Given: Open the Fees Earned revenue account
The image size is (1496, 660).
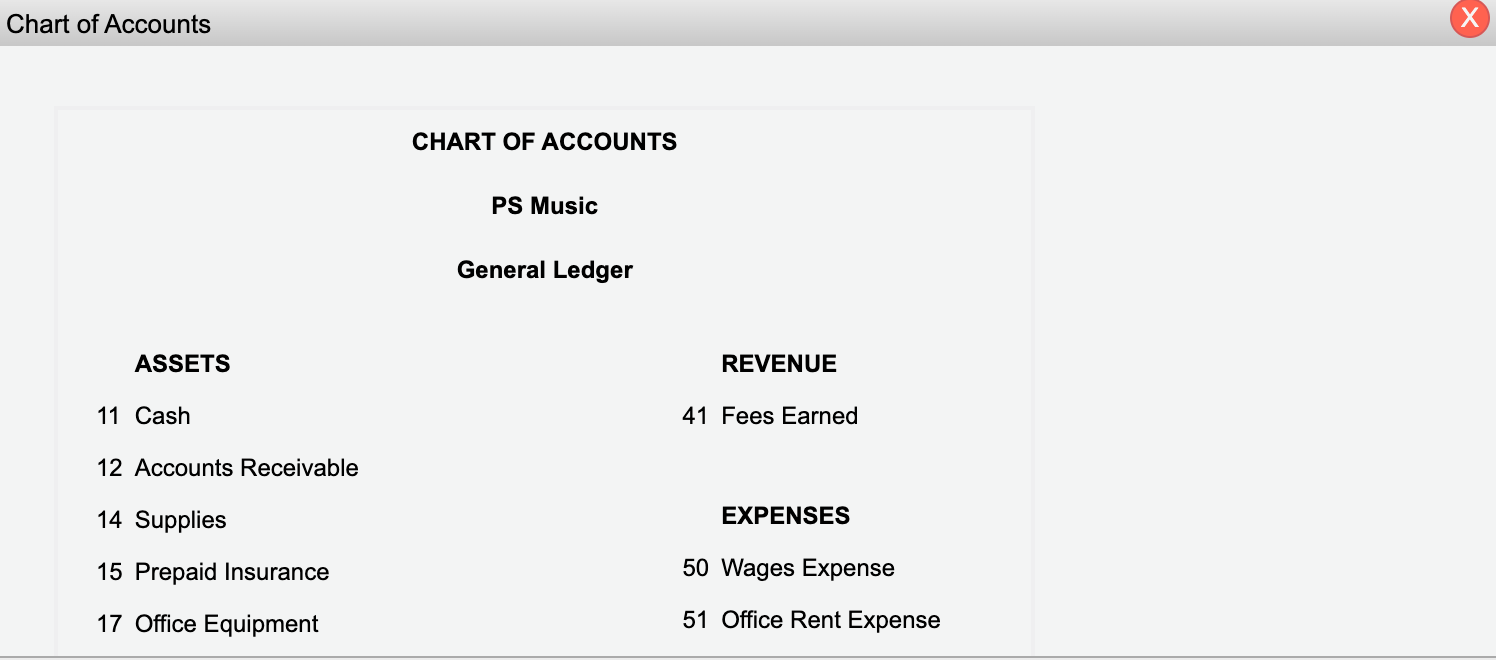Looking at the screenshot, I should 790,416.
